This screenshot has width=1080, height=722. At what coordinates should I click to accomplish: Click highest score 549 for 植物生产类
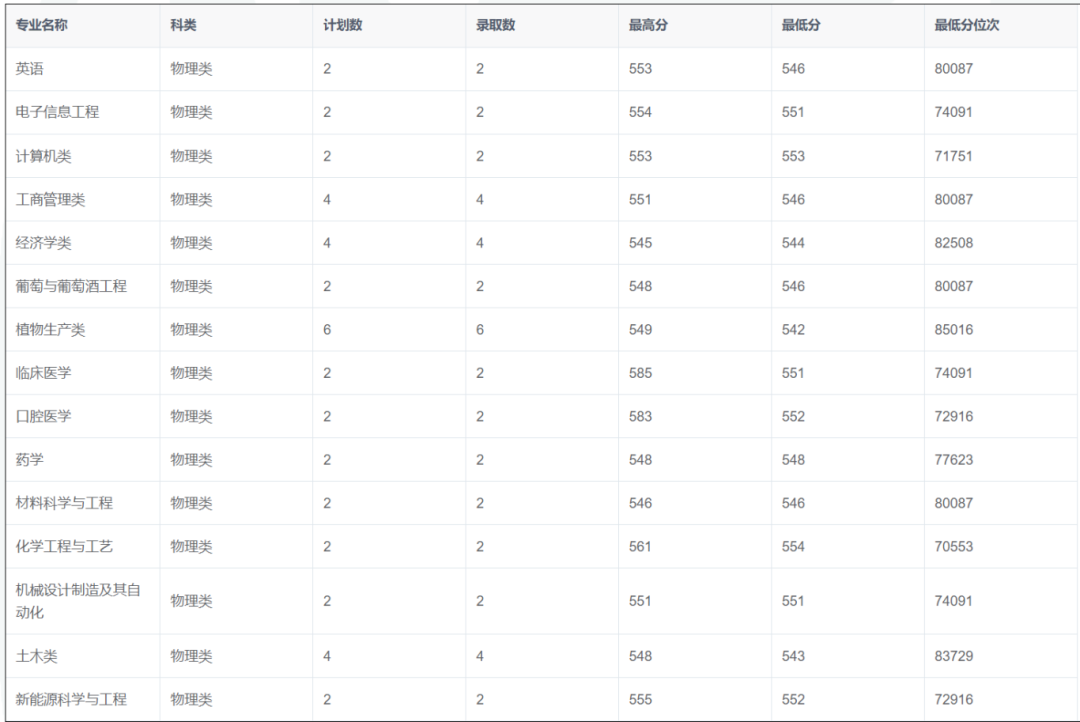click(x=640, y=329)
